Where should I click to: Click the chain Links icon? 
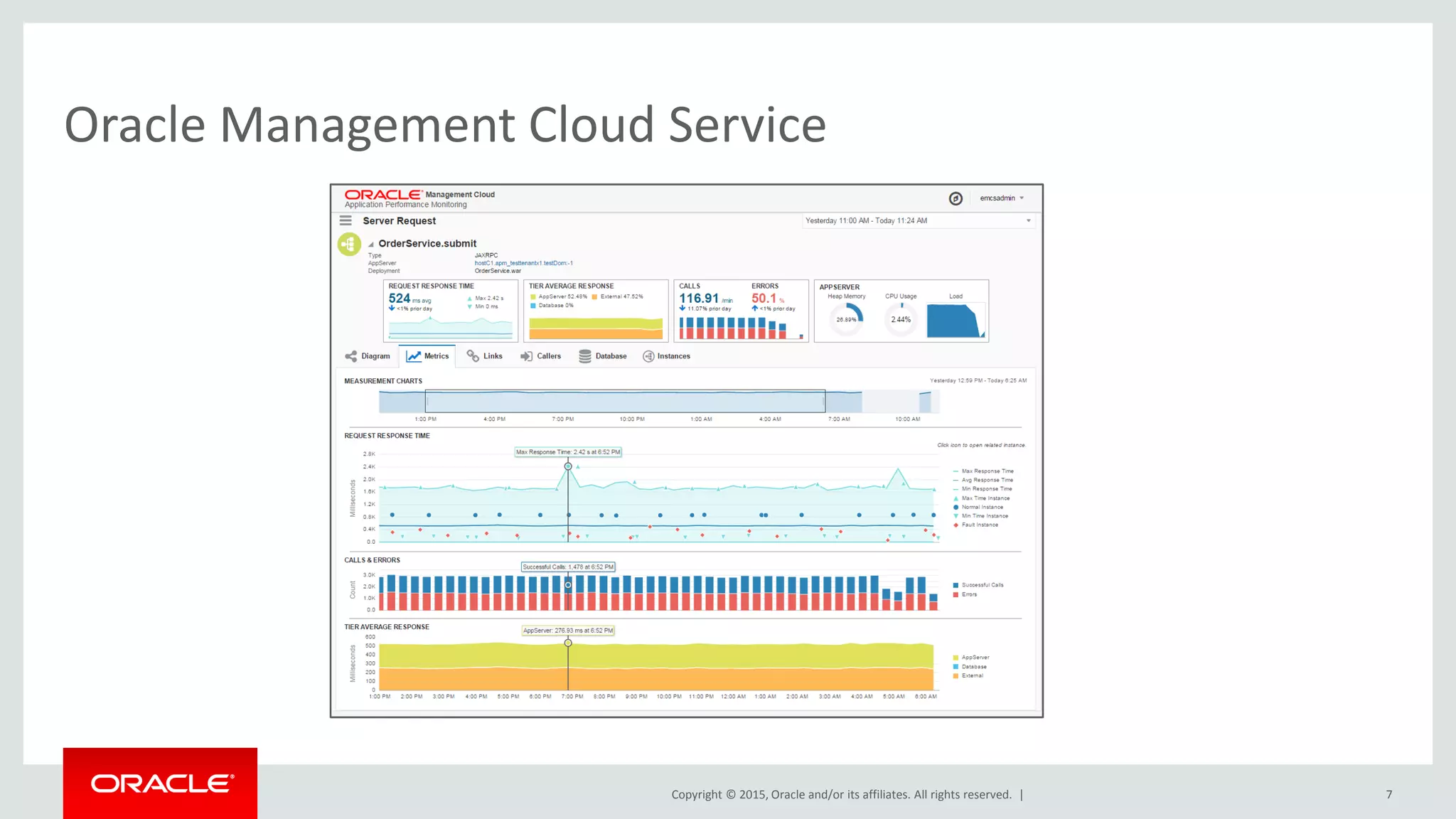(x=473, y=355)
